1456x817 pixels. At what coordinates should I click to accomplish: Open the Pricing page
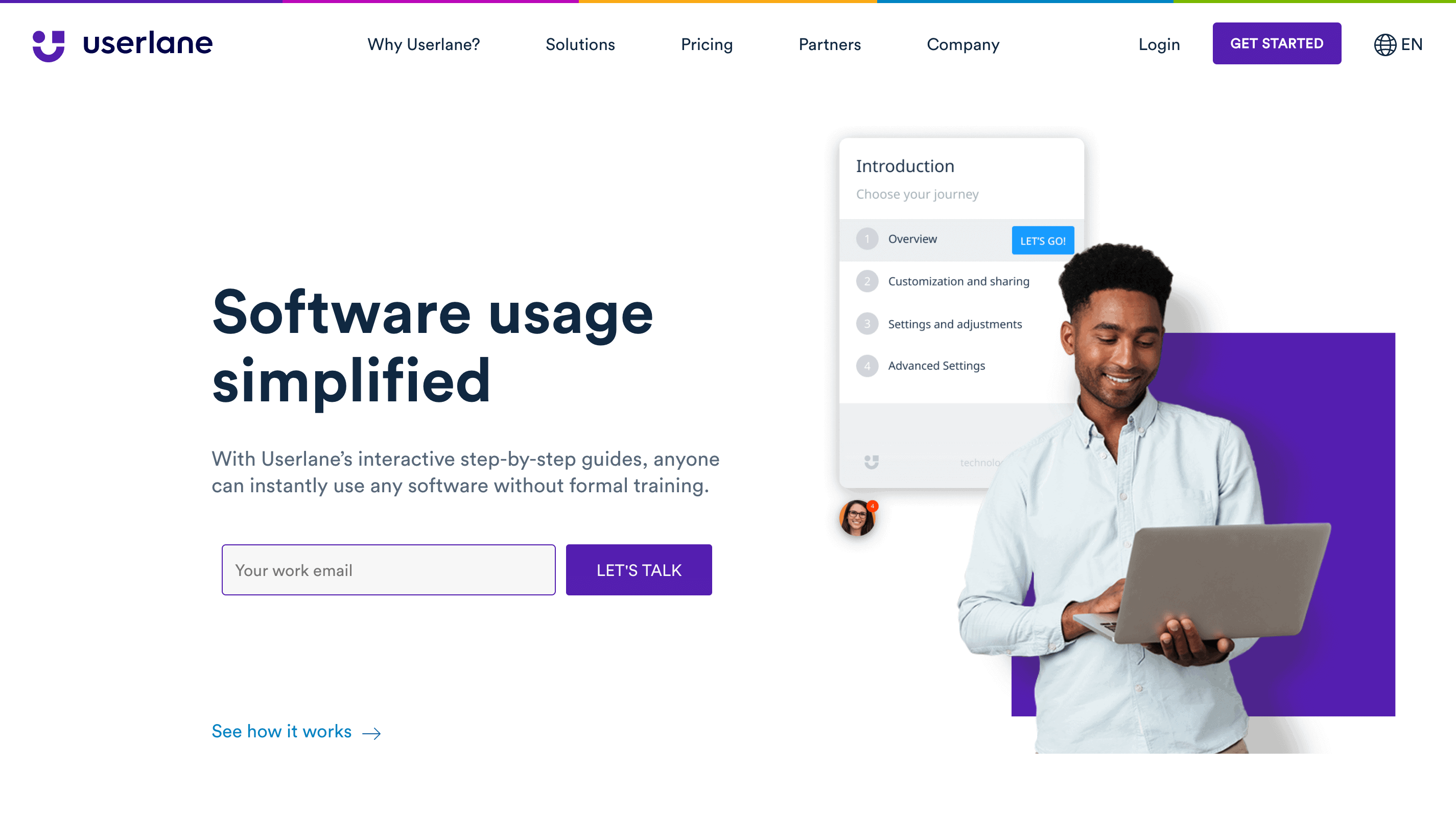point(707,44)
